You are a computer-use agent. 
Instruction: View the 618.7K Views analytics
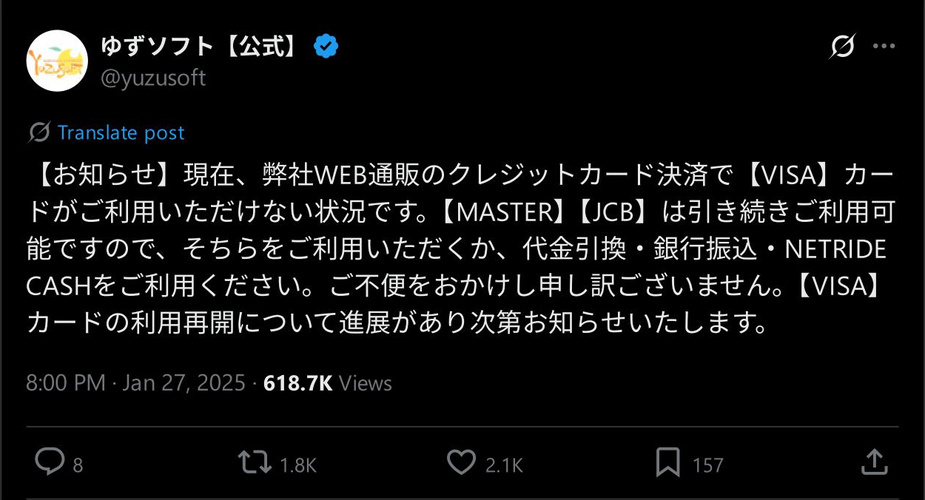click(327, 383)
